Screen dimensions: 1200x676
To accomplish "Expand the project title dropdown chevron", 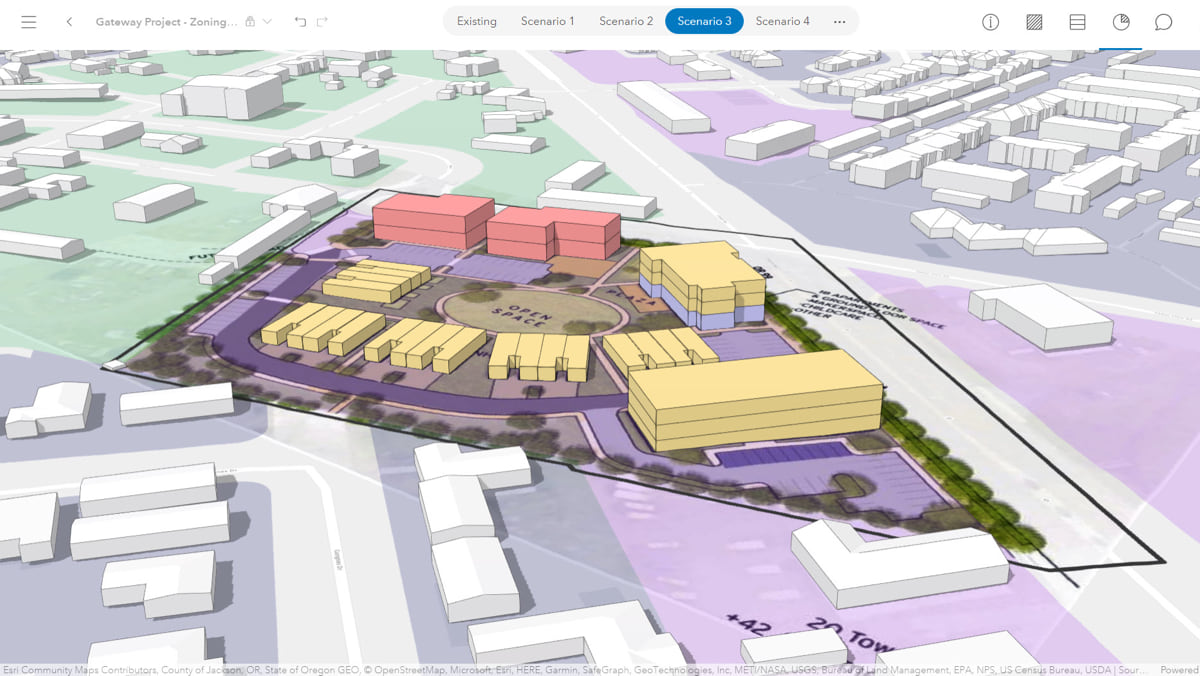I will pyautogui.click(x=267, y=21).
